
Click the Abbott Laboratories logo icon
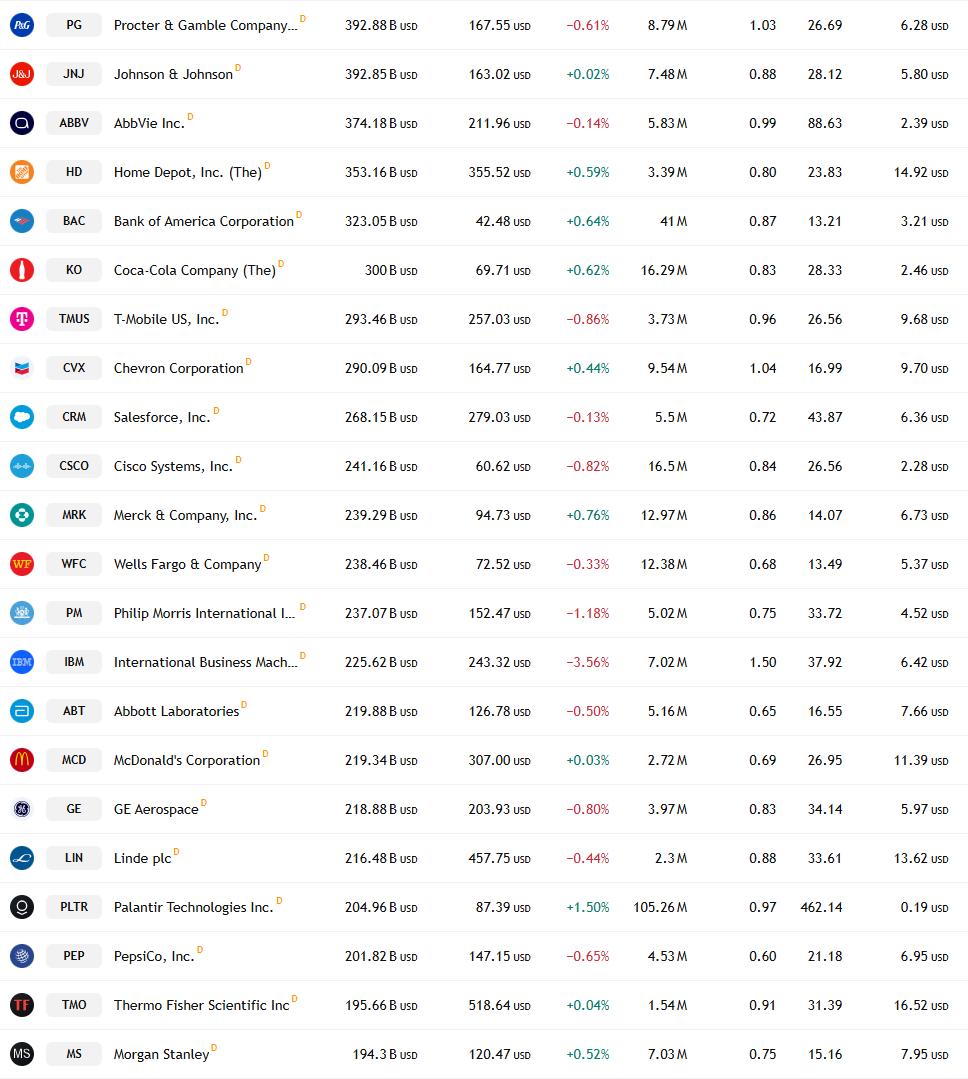click(x=22, y=711)
